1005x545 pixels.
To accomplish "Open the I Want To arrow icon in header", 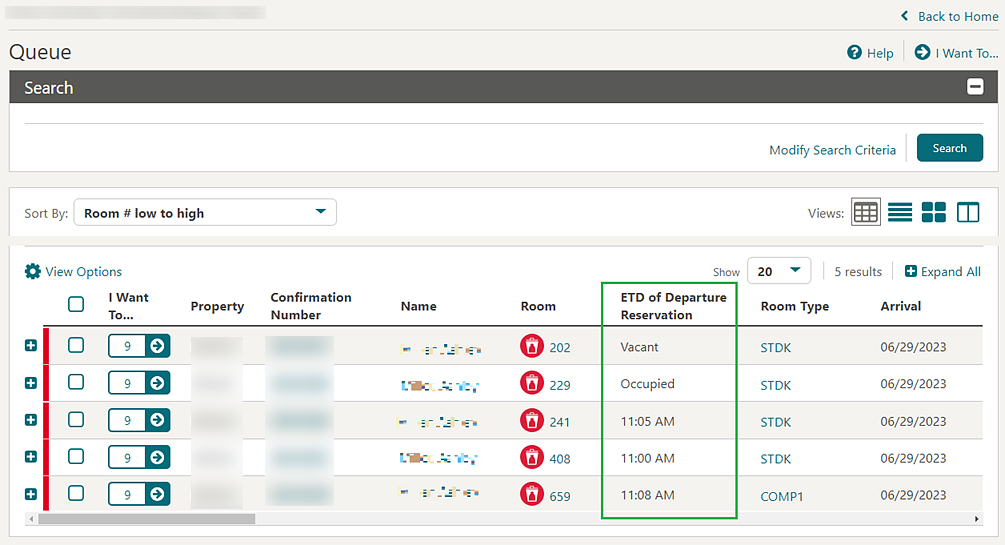I will coord(922,53).
